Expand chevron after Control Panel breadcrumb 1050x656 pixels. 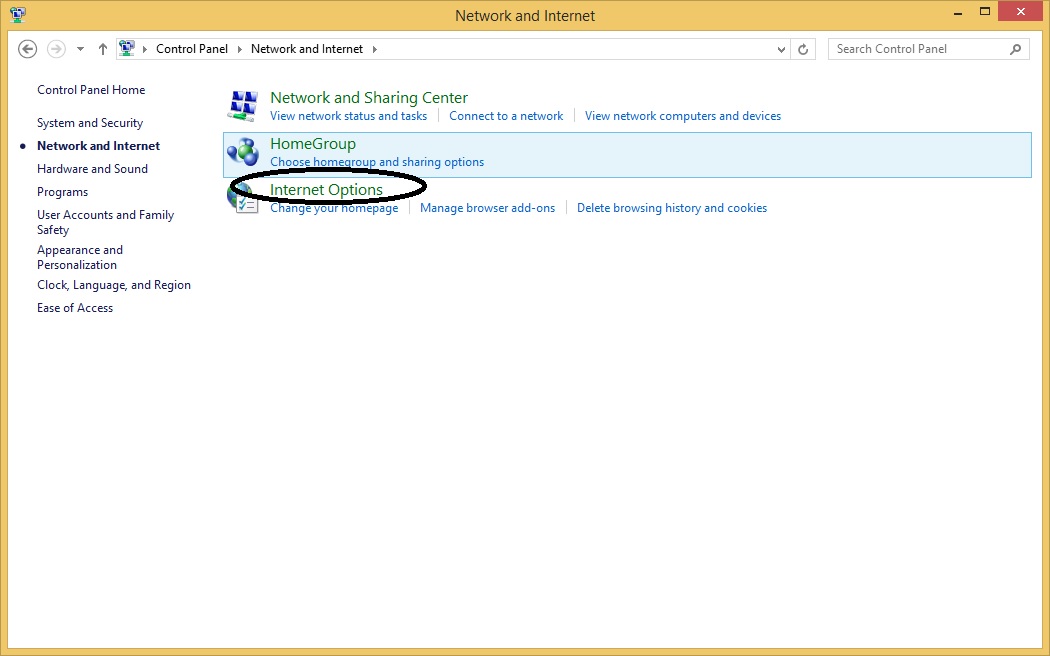[240, 49]
